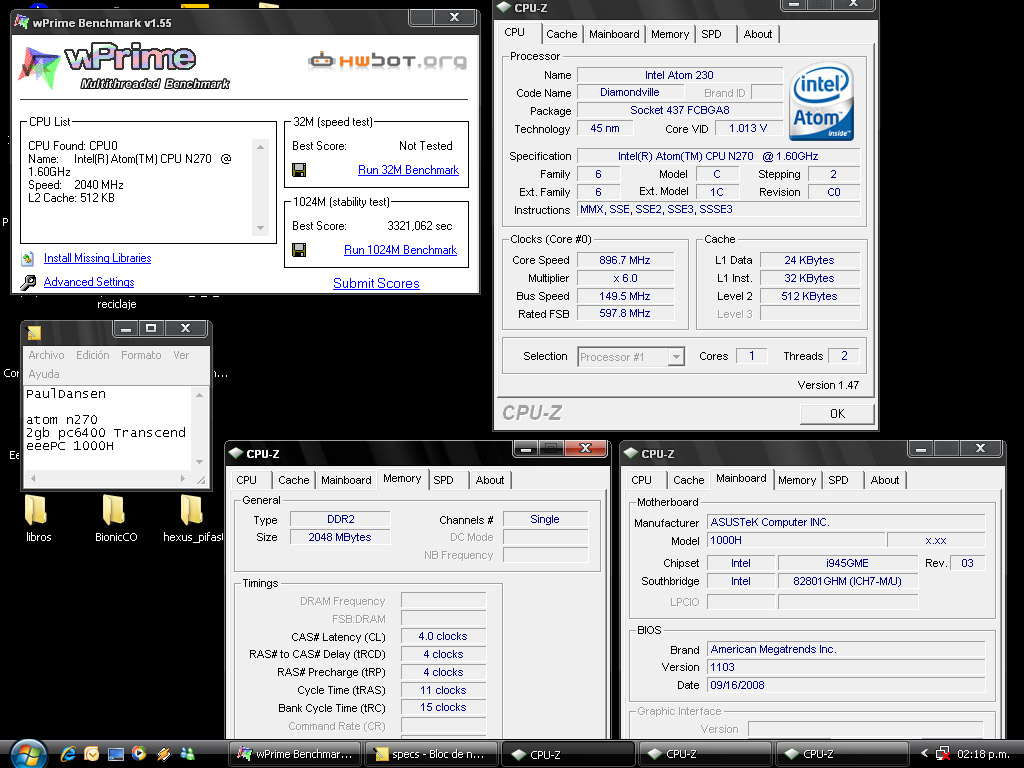Click the Name field Intel Atom 230
1024x768 pixels.
pos(679,75)
